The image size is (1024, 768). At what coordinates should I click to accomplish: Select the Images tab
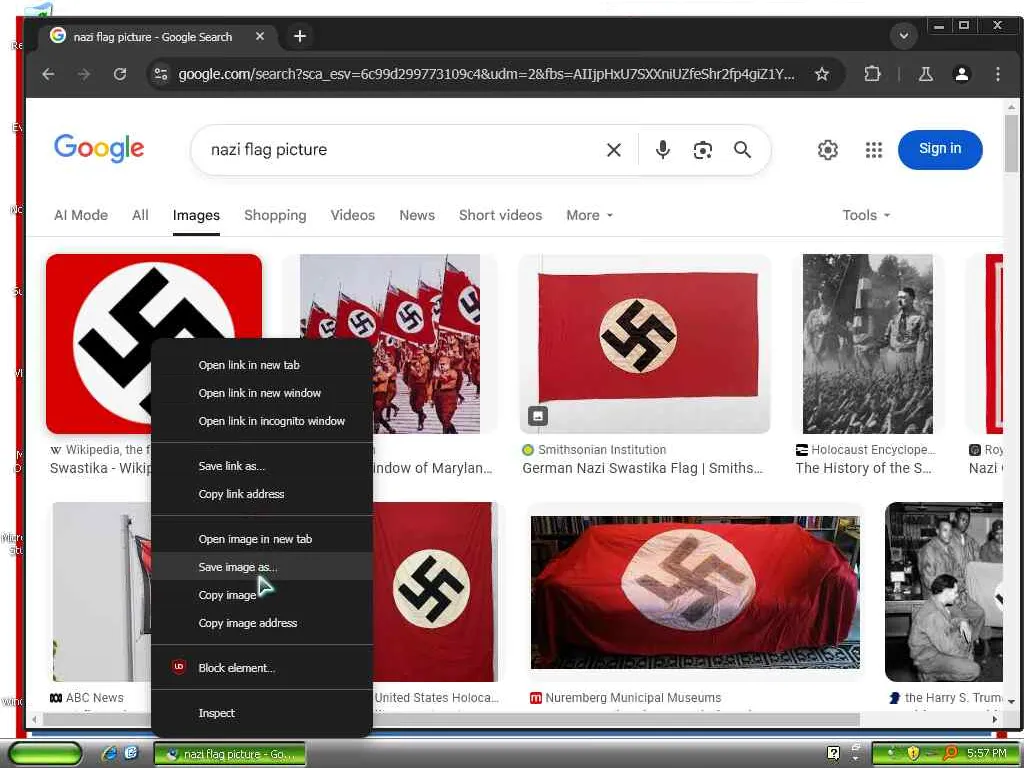tap(196, 216)
